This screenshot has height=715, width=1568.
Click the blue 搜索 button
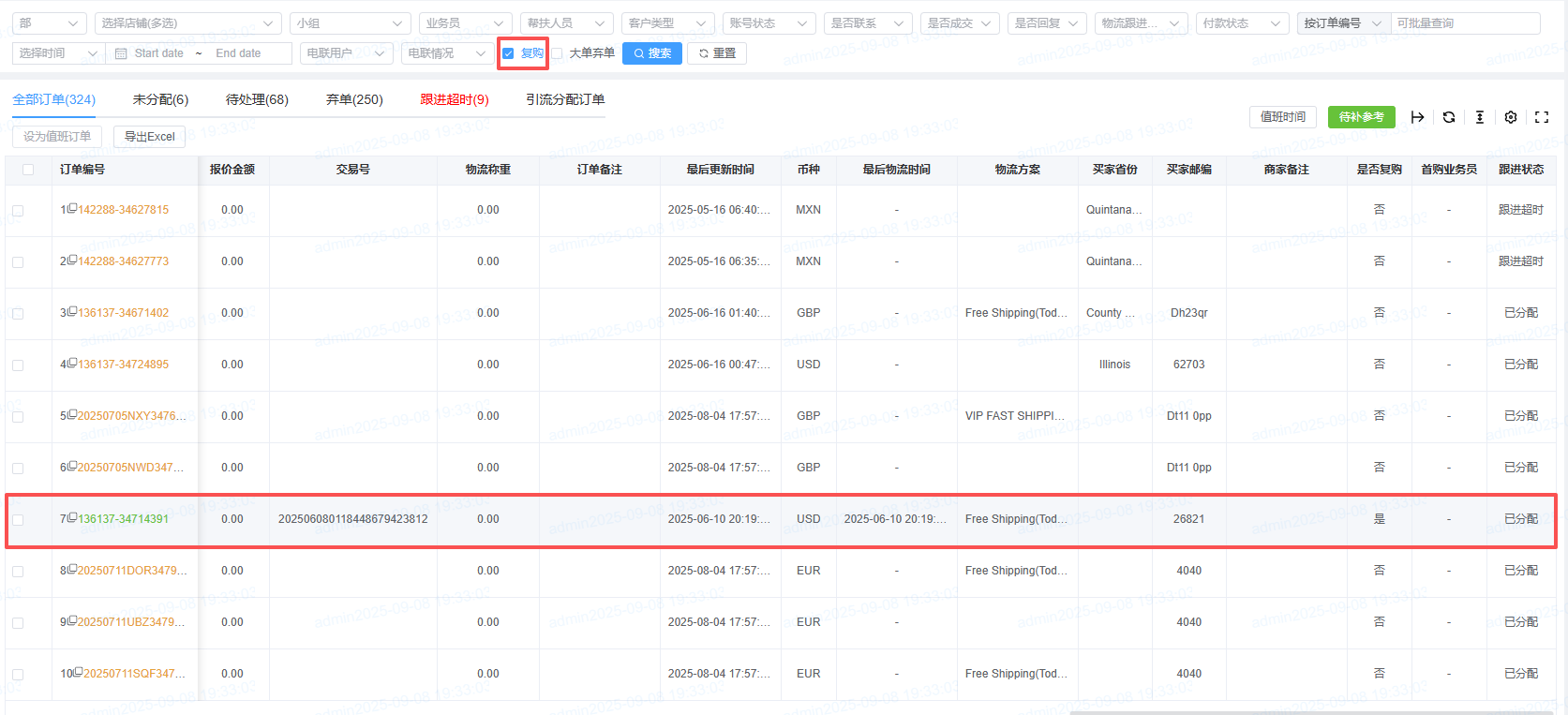tap(652, 53)
